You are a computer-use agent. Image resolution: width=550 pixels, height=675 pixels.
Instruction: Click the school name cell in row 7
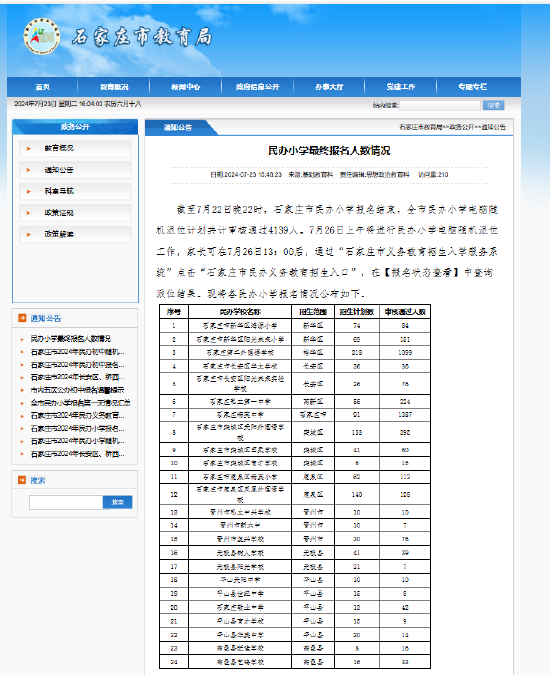pos(240,415)
